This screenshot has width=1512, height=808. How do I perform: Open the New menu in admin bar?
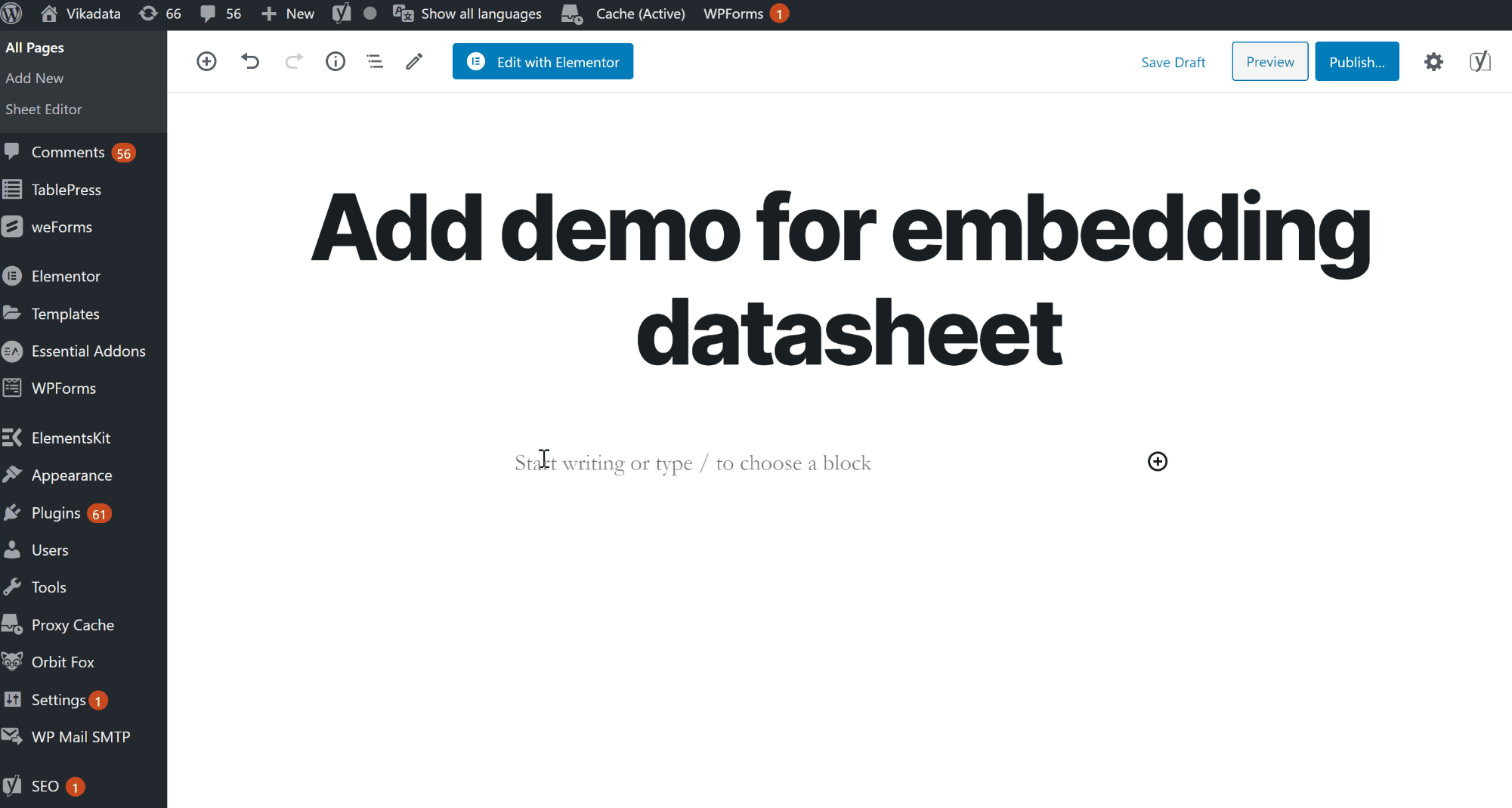pos(287,14)
